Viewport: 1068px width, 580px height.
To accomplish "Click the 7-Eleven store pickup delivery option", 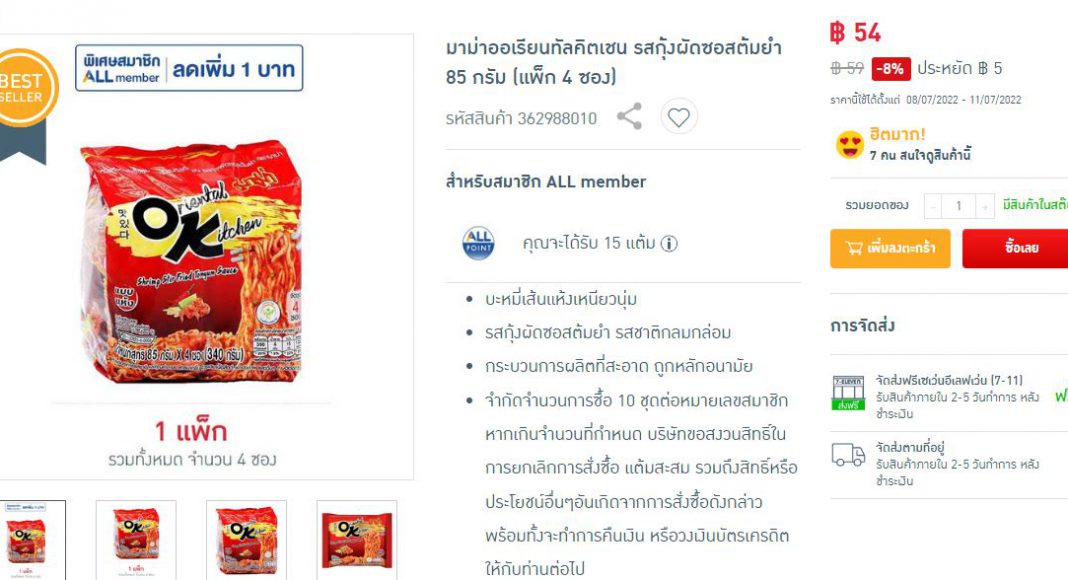I will coord(949,396).
